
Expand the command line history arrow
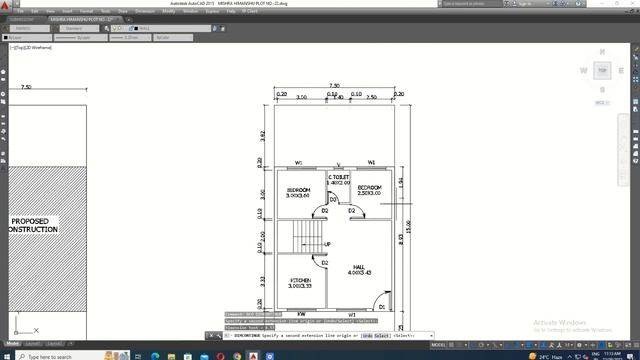tap(431, 336)
